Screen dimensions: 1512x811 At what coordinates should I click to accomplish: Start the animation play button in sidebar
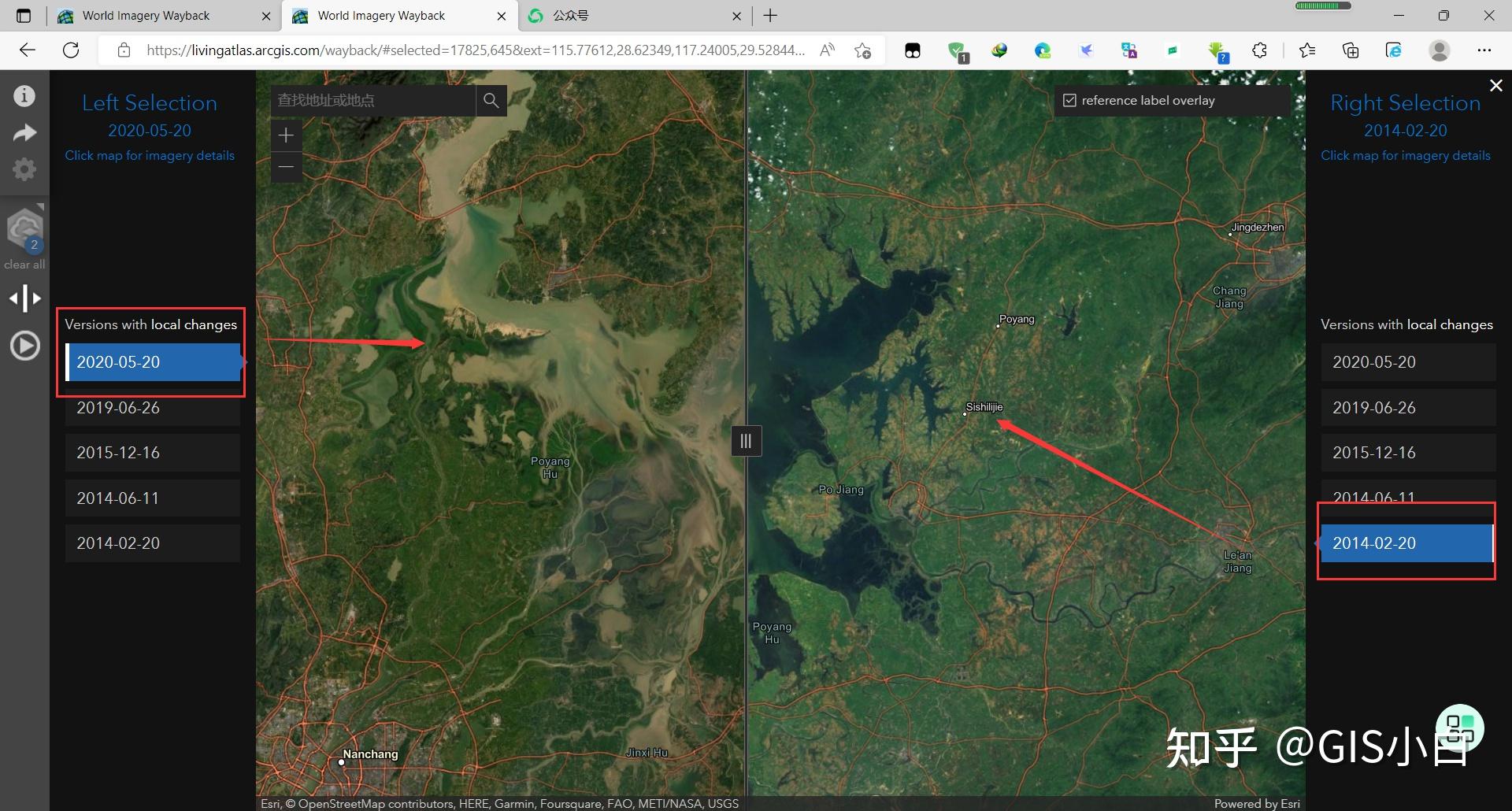[24, 346]
